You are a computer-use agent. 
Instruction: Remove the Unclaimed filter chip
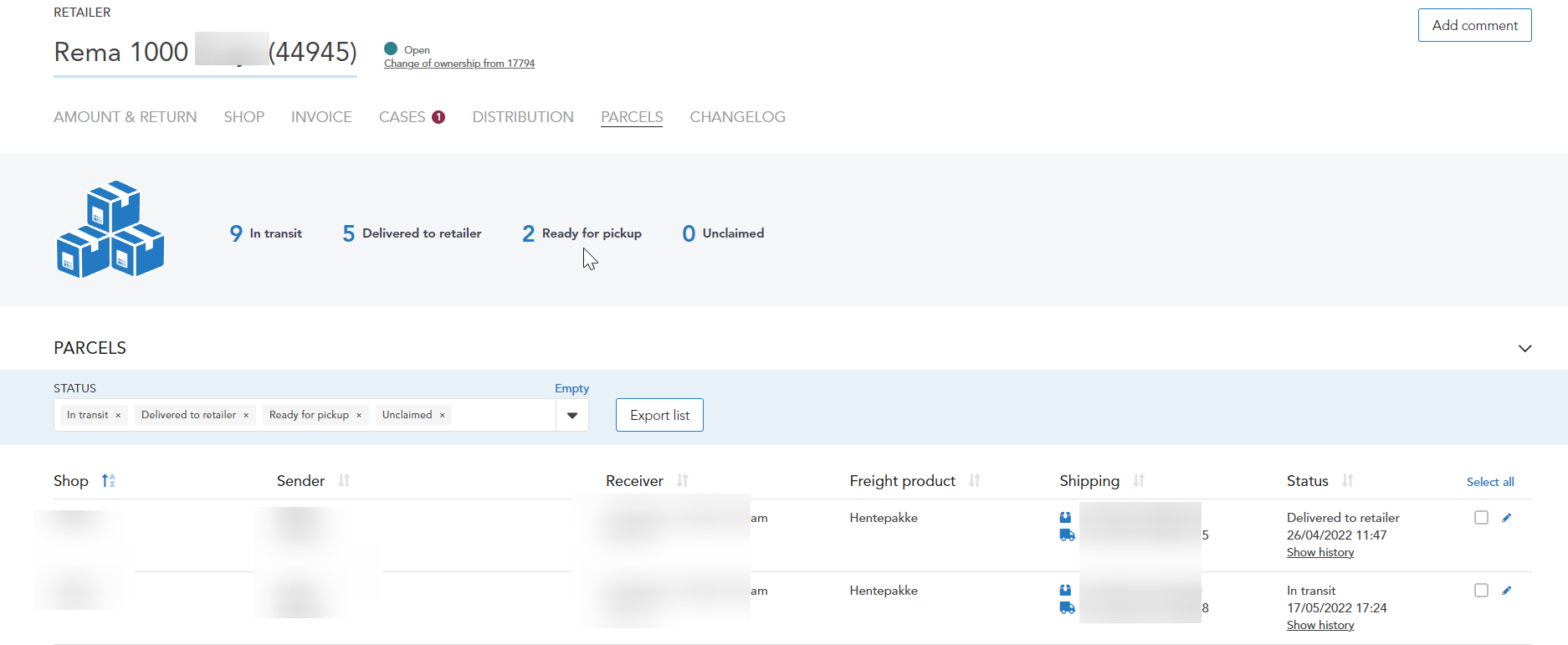tap(442, 415)
